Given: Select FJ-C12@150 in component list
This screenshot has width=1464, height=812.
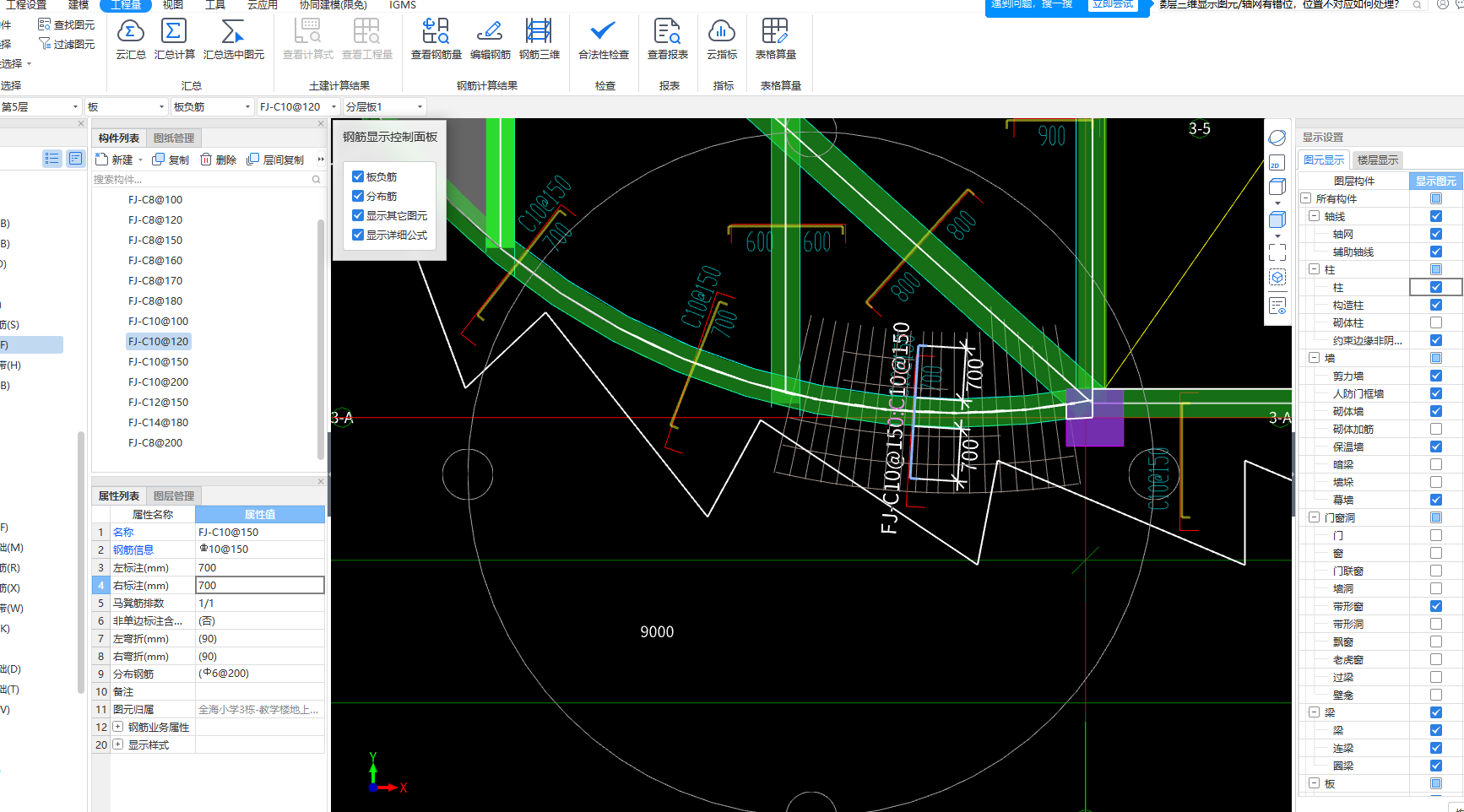Looking at the screenshot, I should tap(159, 402).
